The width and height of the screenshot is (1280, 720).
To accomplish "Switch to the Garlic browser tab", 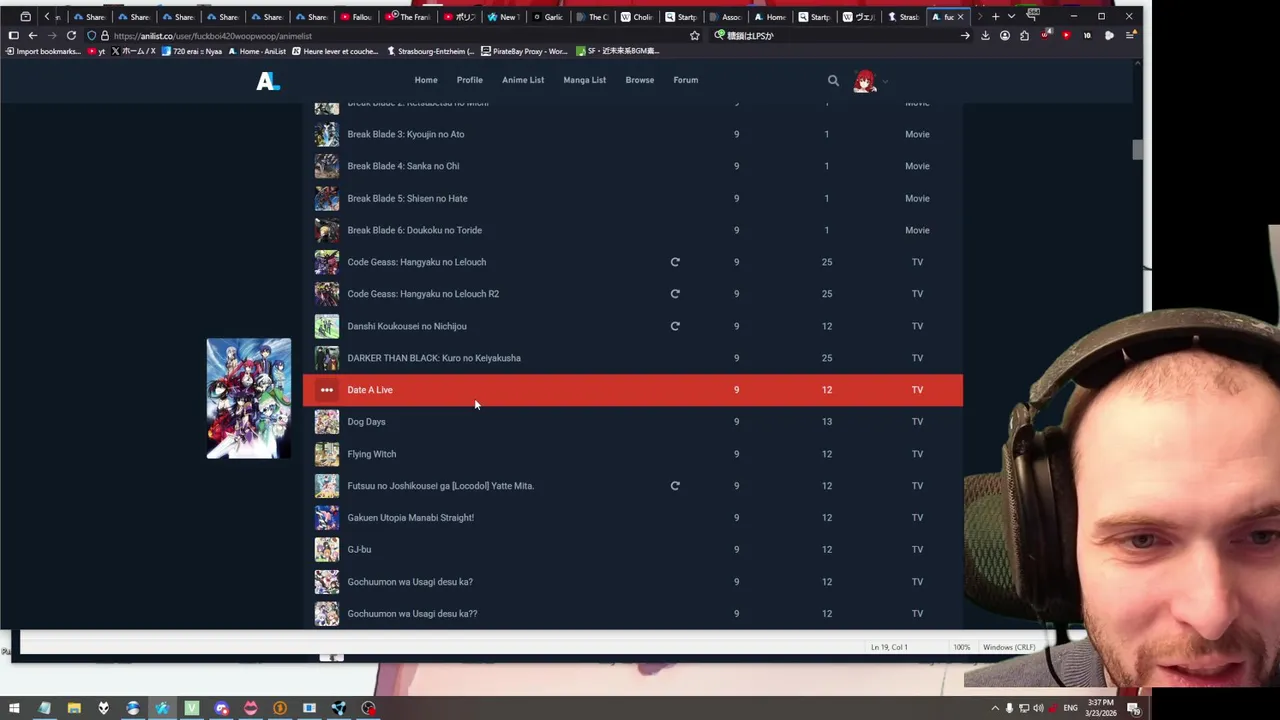I will [x=549, y=17].
